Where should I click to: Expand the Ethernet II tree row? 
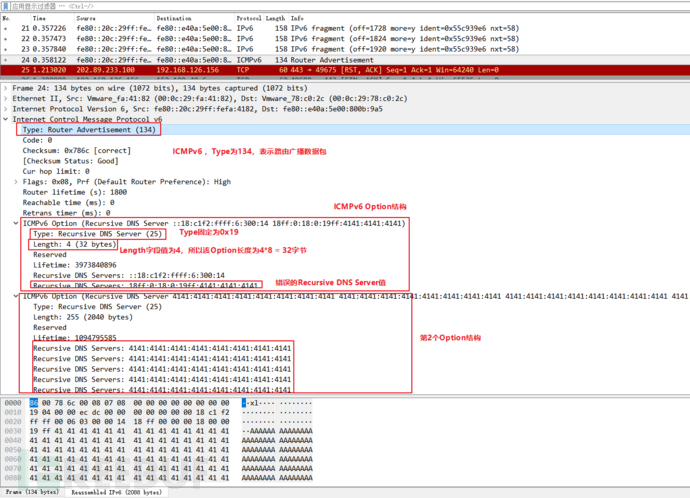5,99
